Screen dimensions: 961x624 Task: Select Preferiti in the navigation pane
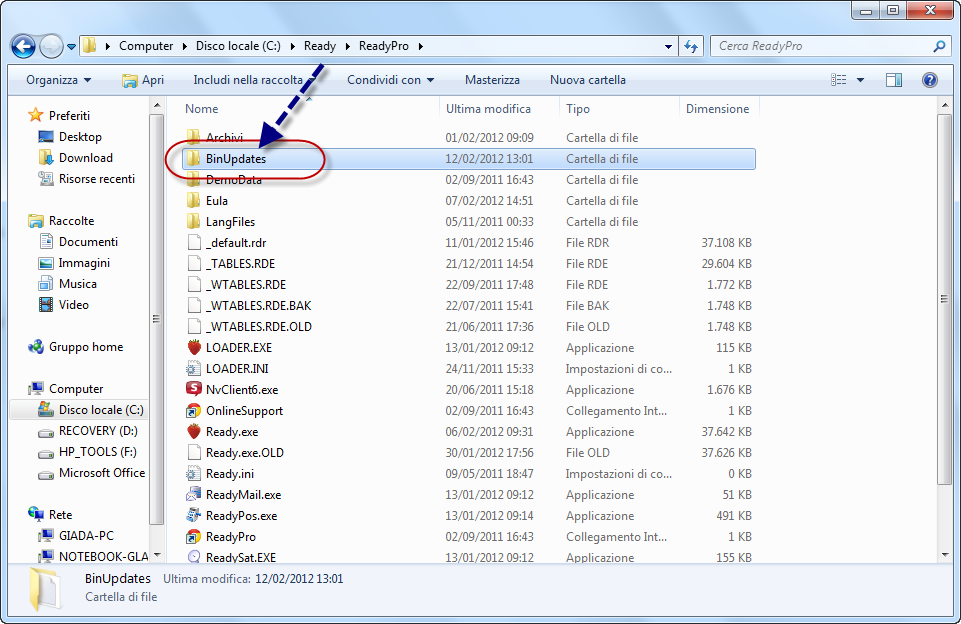(x=59, y=115)
